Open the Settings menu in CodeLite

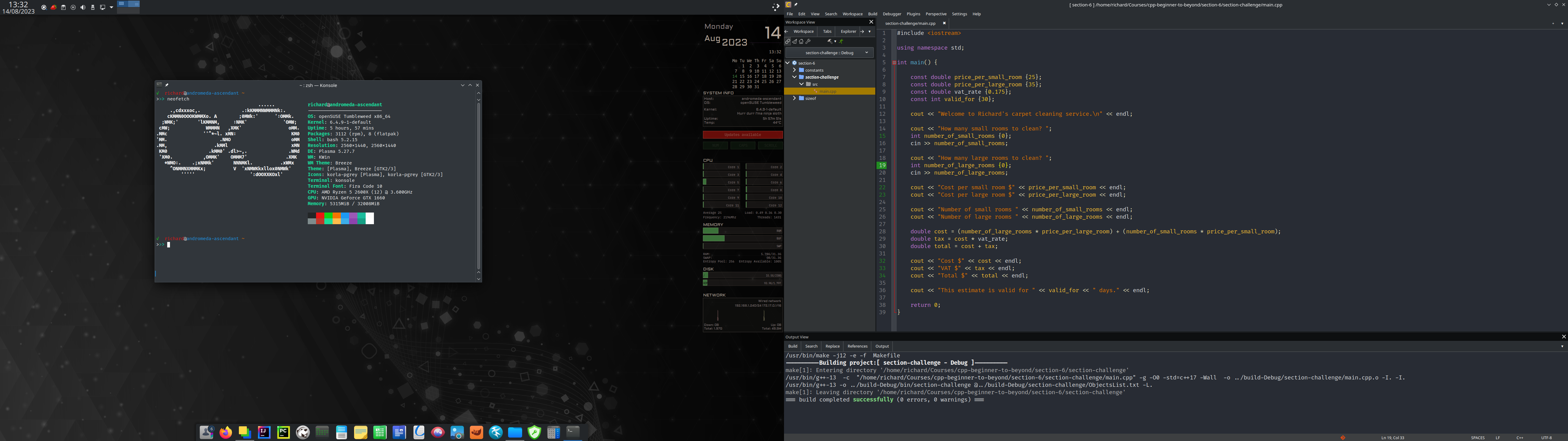(959, 14)
